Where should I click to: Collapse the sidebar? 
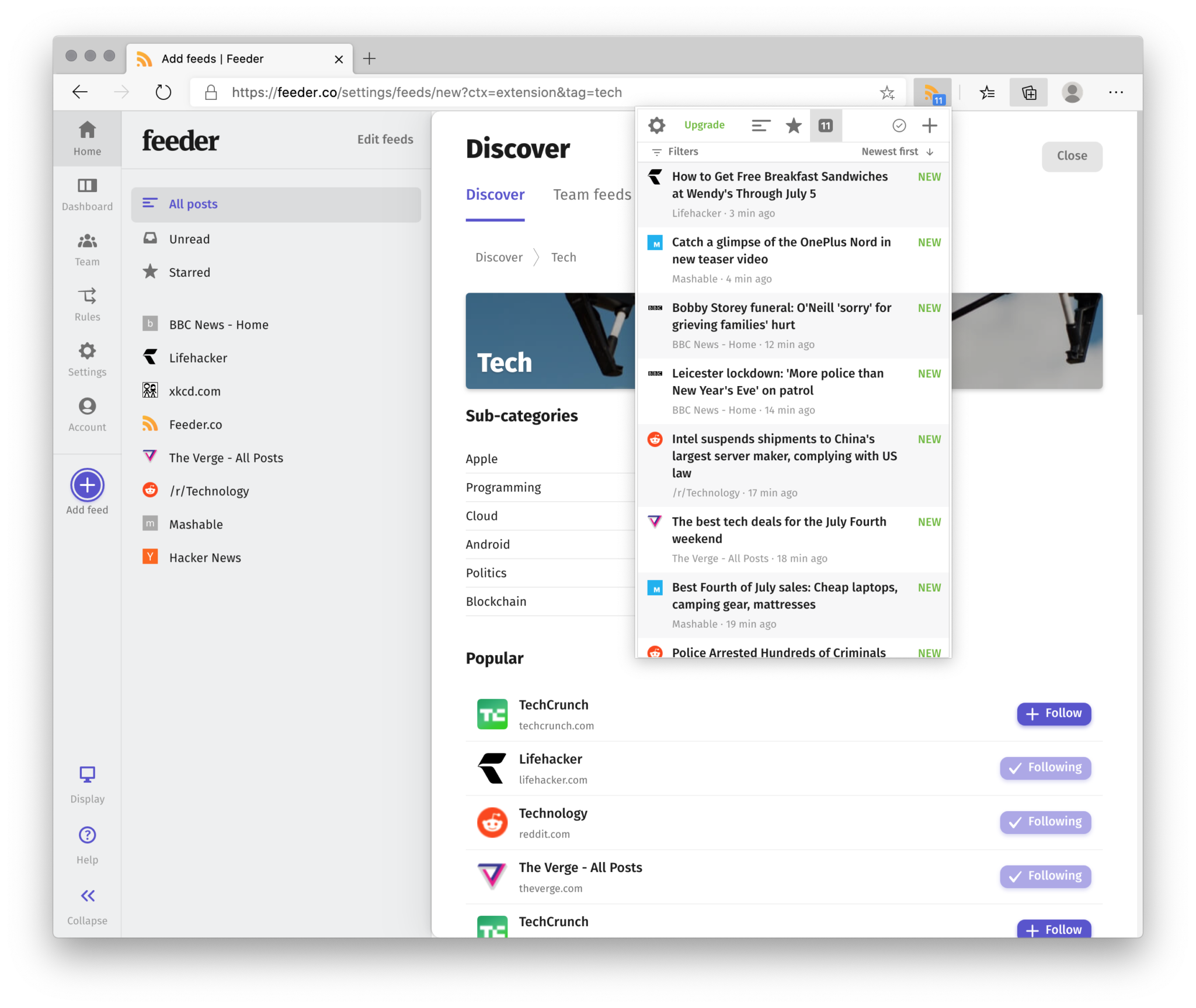[86, 904]
